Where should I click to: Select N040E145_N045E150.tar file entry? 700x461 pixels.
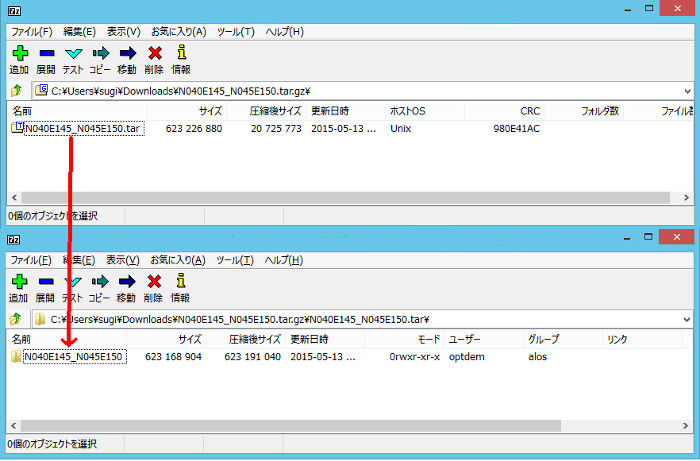(x=83, y=129)
